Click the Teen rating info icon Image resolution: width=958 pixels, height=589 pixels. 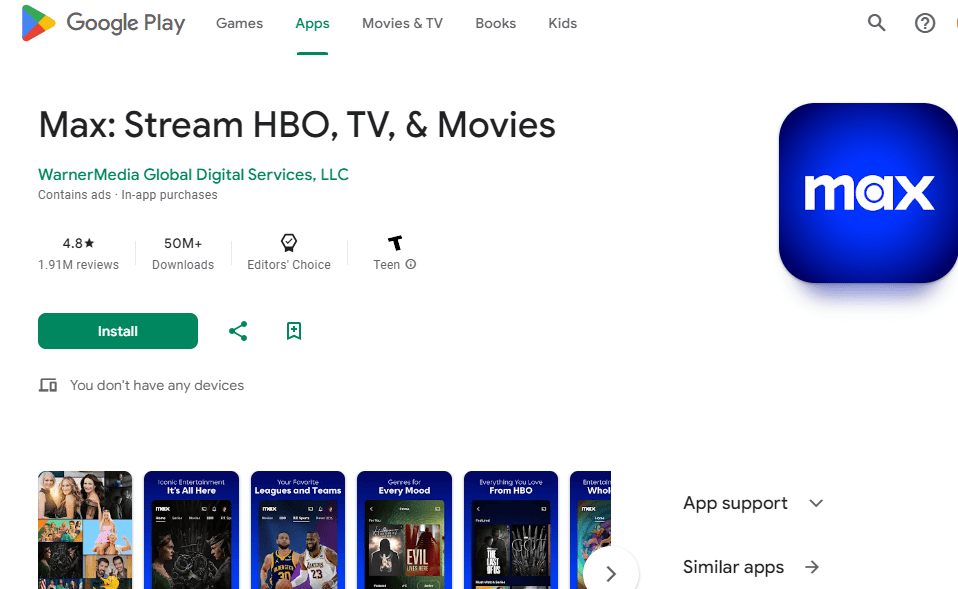point(411,264)
